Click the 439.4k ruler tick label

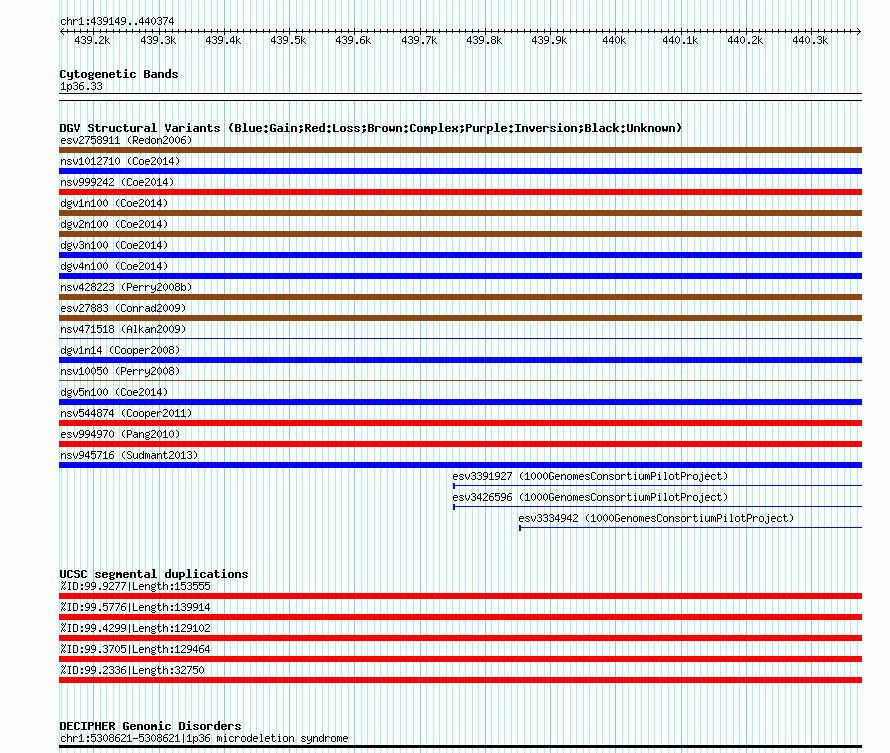223,40
